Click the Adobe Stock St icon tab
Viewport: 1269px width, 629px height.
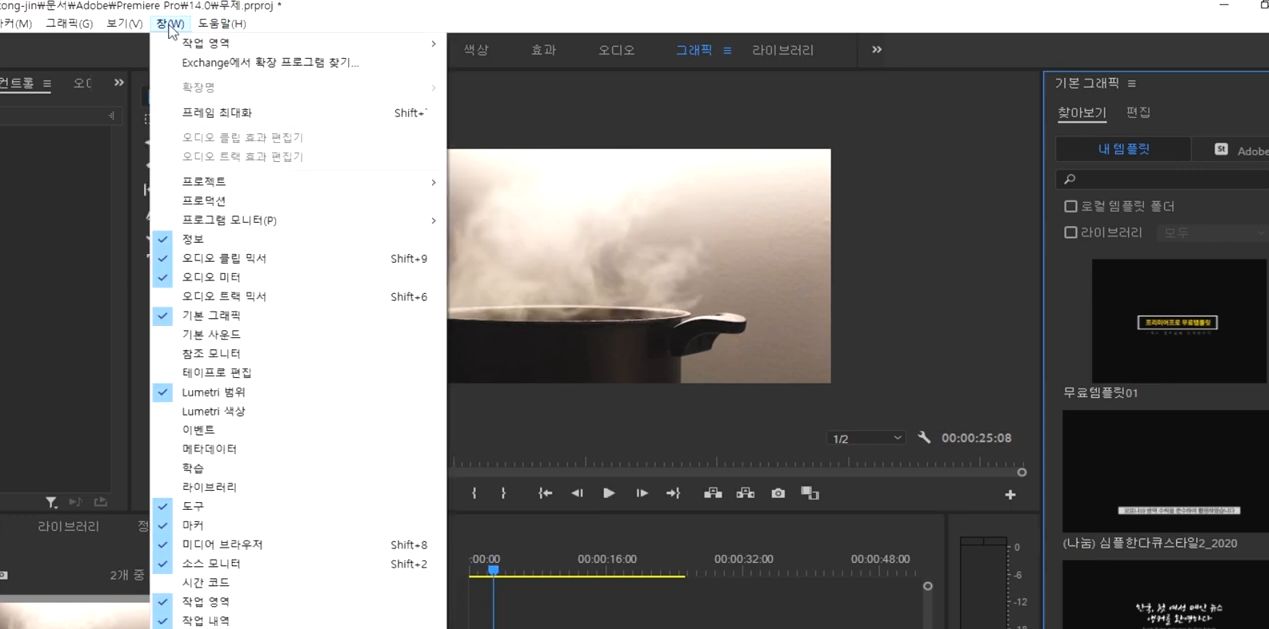click(x=1221, y=149)
